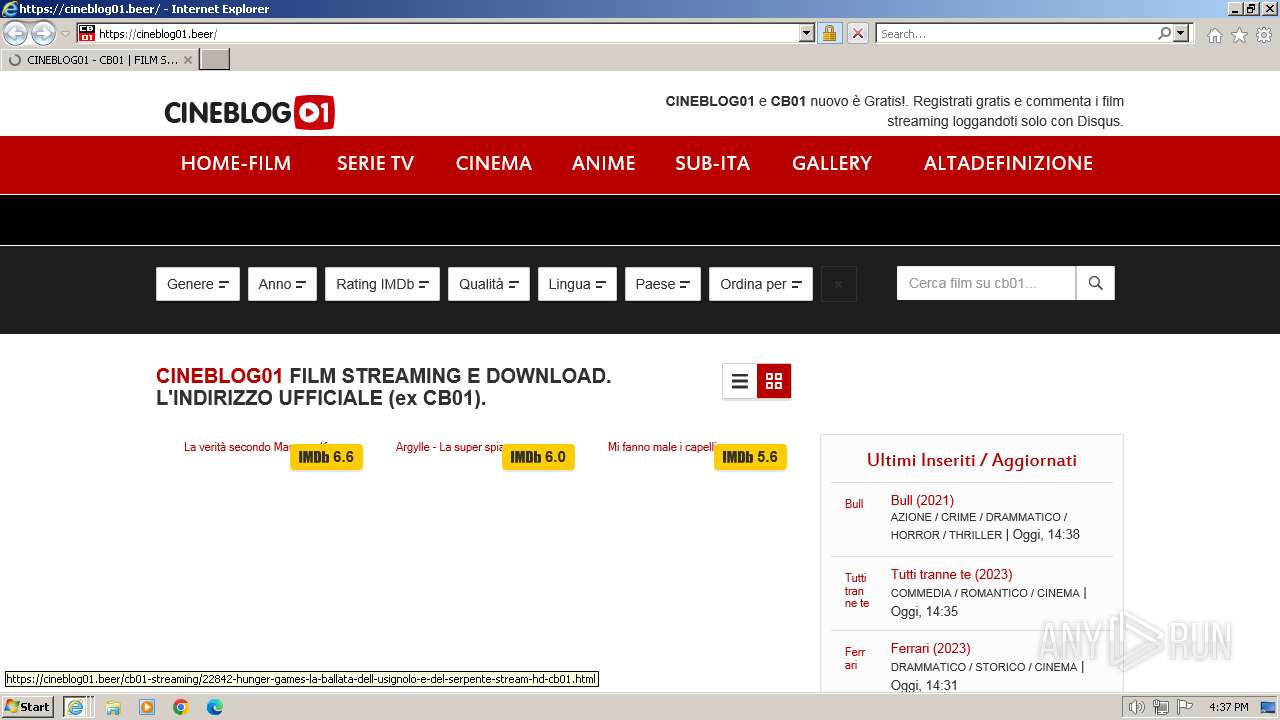This screenshot has height=720, width=1280.
Task: Open the Favorites star icon
Action: tap(1239, 35)
